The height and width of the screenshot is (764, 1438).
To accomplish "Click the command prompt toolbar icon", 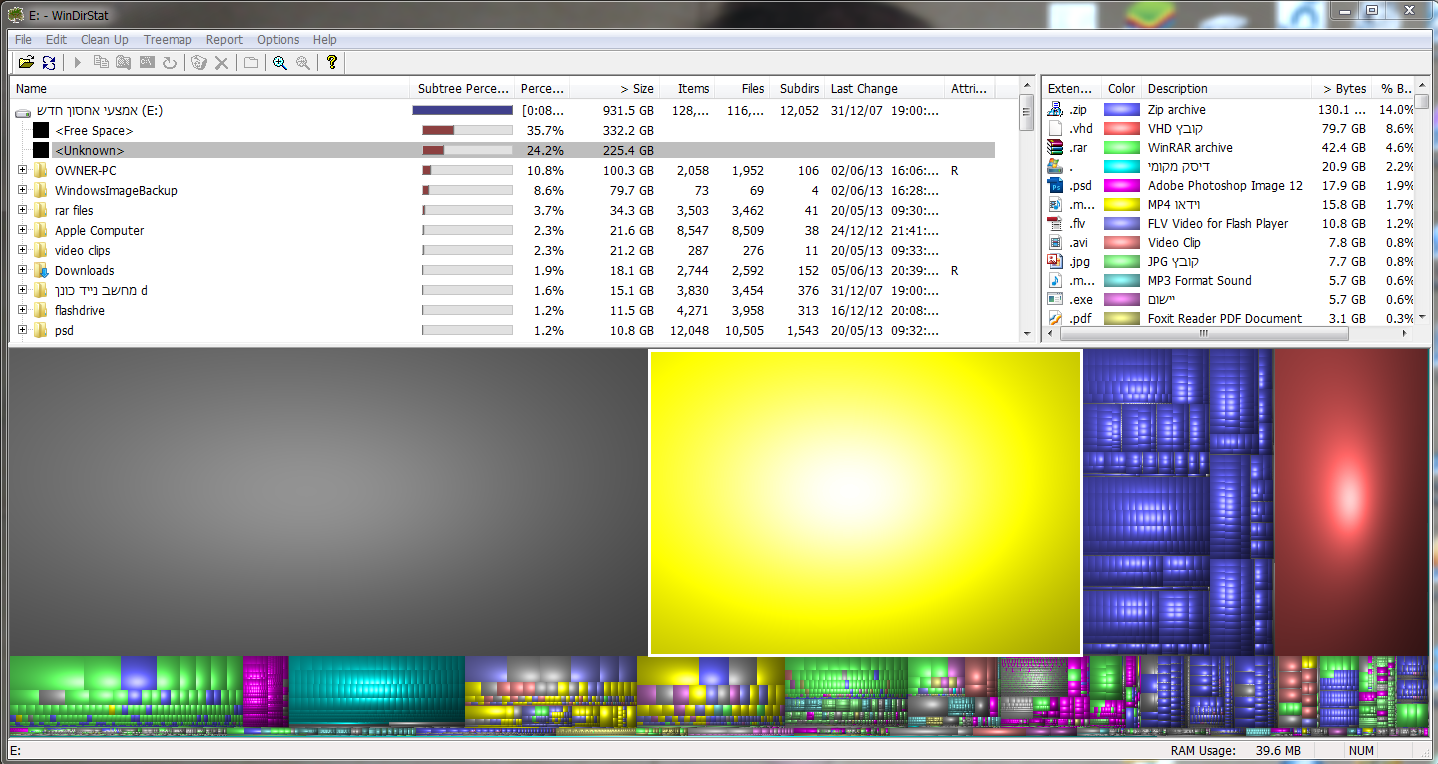I will tap(147, 62).
